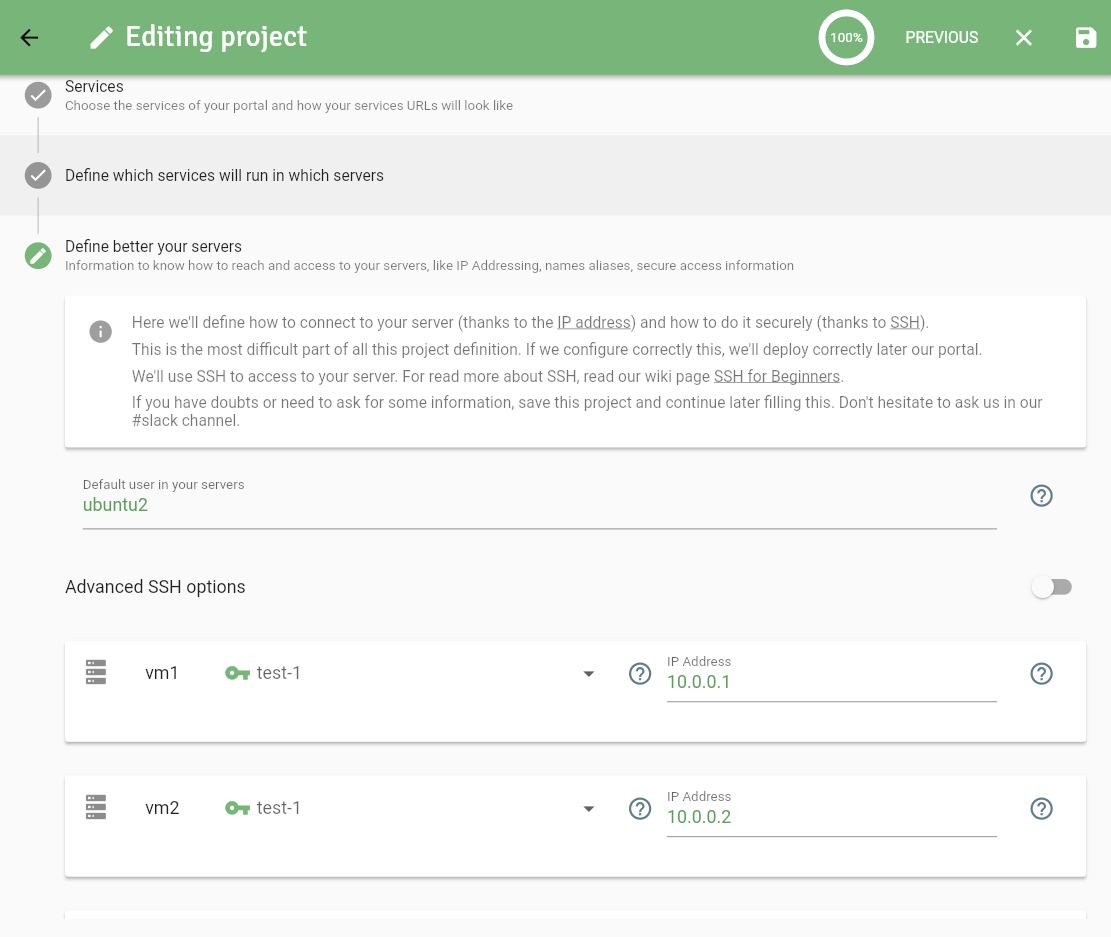Click the vm1 server icon
Screen dimensions: 1111x937
click(96, 673)
